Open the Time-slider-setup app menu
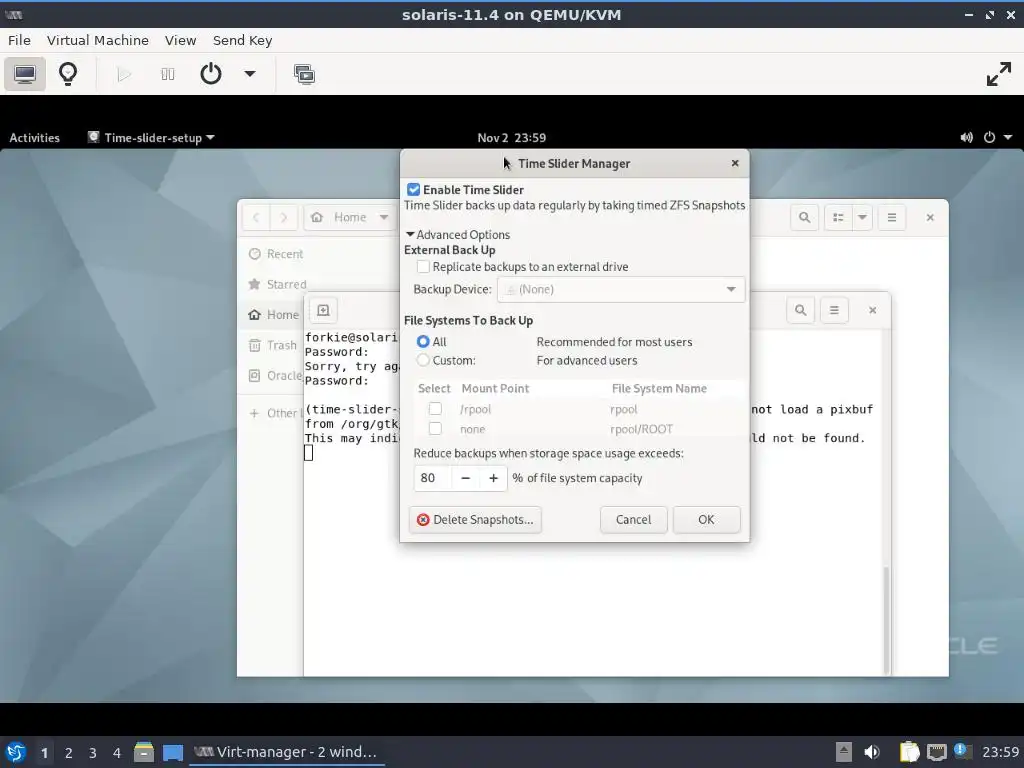 152,138
